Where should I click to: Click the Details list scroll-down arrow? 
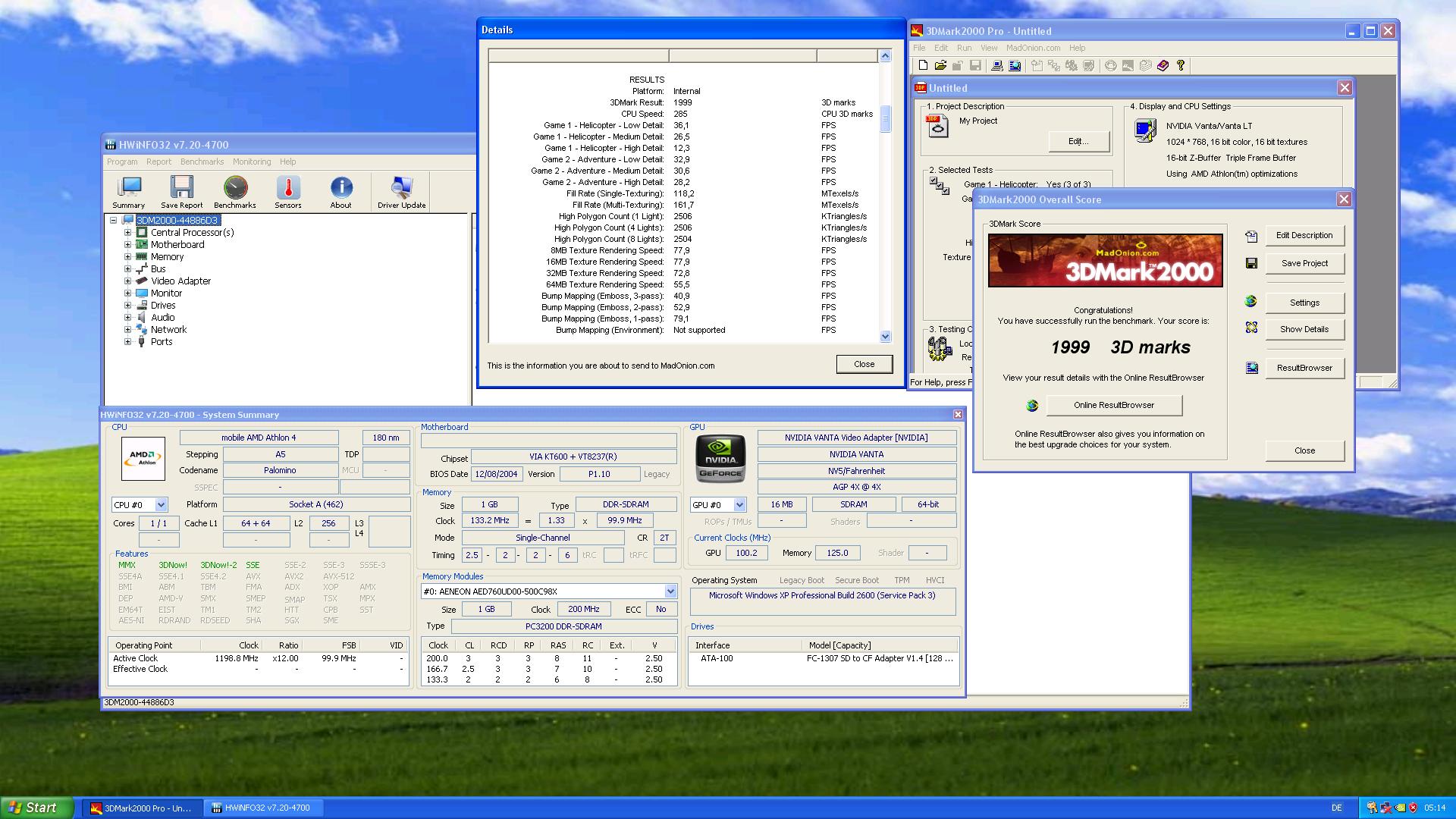coord(885,337)
